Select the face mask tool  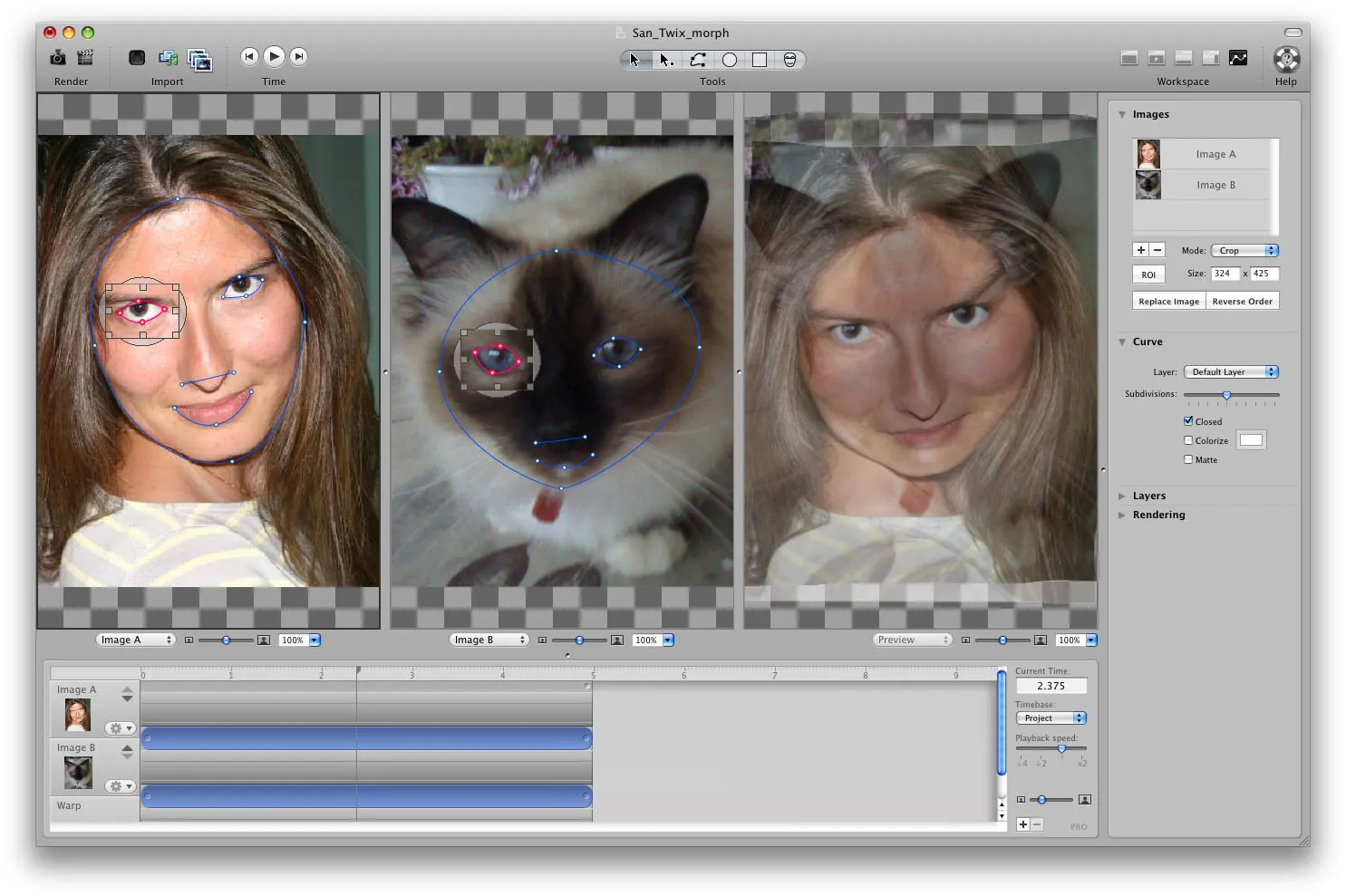pos(789,60)
